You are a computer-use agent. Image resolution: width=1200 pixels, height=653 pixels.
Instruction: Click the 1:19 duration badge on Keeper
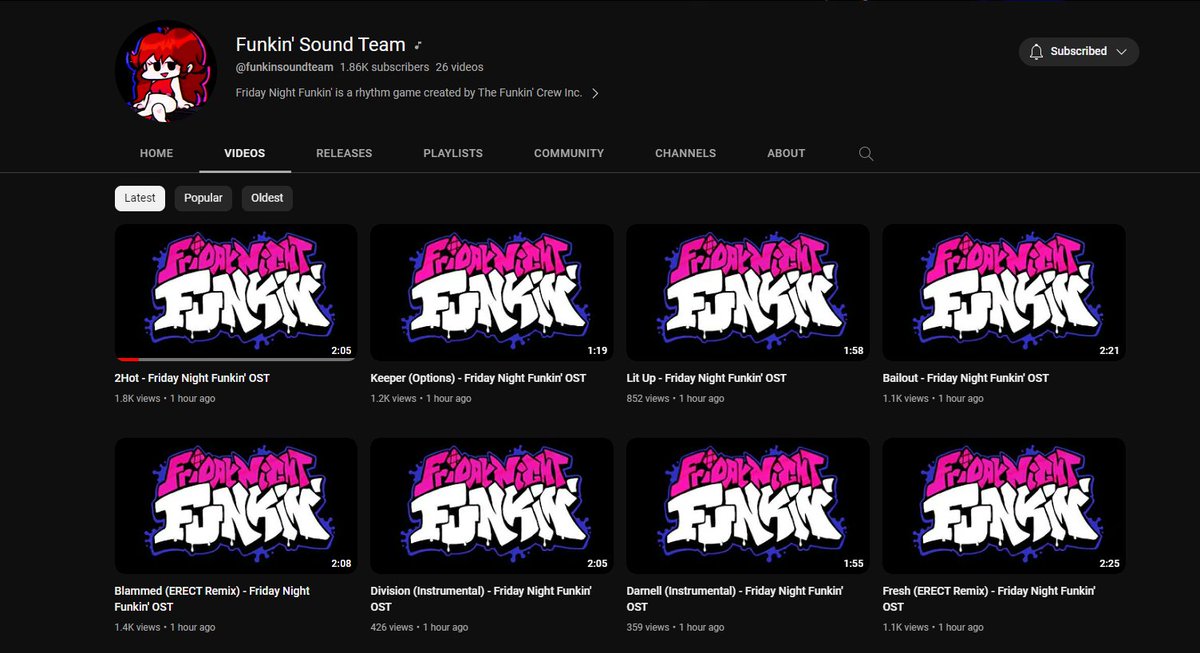(597, 351)
